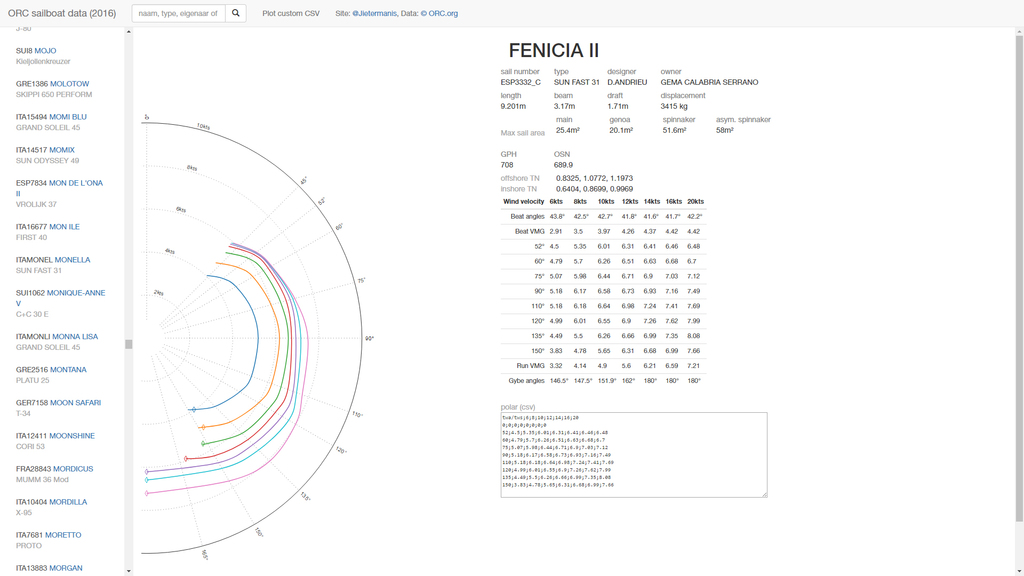1024x576 pixels.
Task: Click the owner GEMA CALABRIA SERRANO
Action: pos(709,82)
